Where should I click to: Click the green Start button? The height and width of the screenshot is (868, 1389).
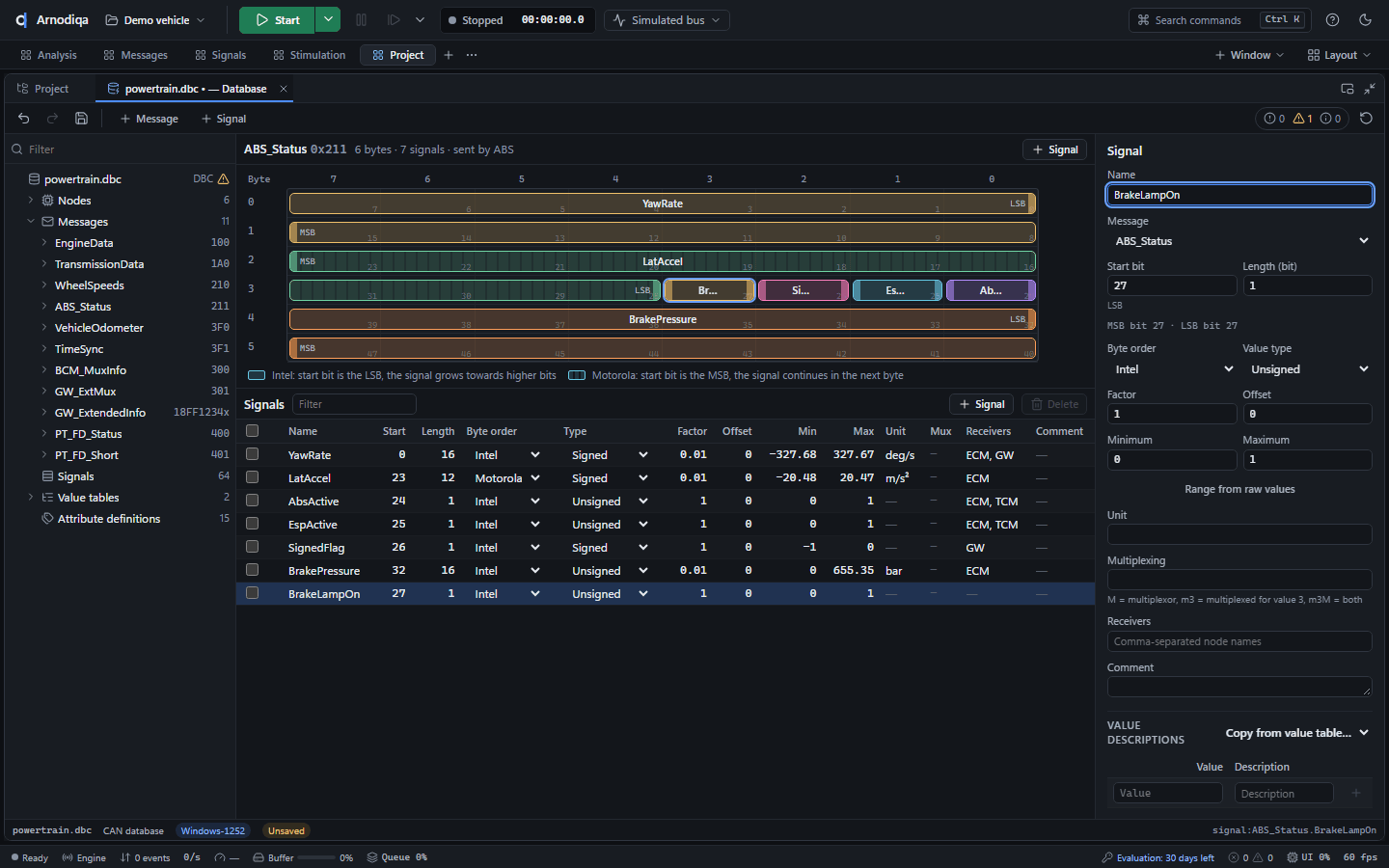pyautogui.click(x=278, y=20)
